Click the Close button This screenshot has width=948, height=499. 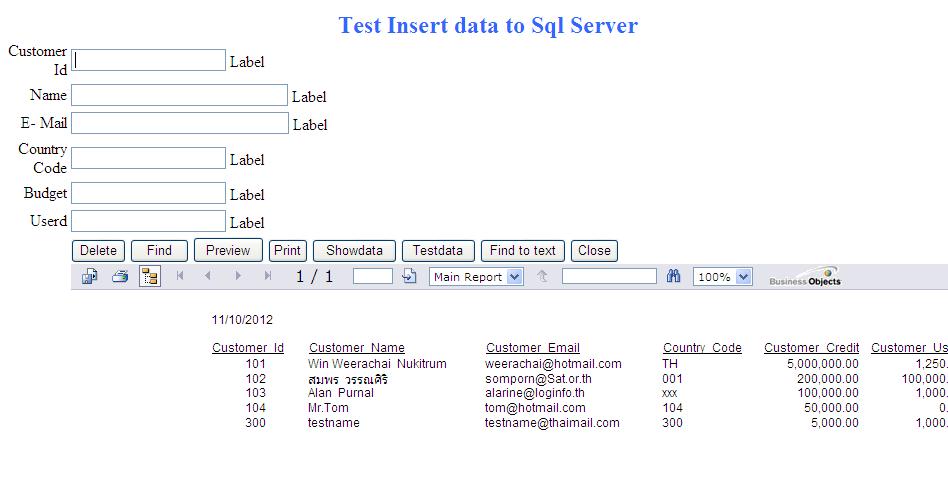pyautogui.click(x=594, y=250)
